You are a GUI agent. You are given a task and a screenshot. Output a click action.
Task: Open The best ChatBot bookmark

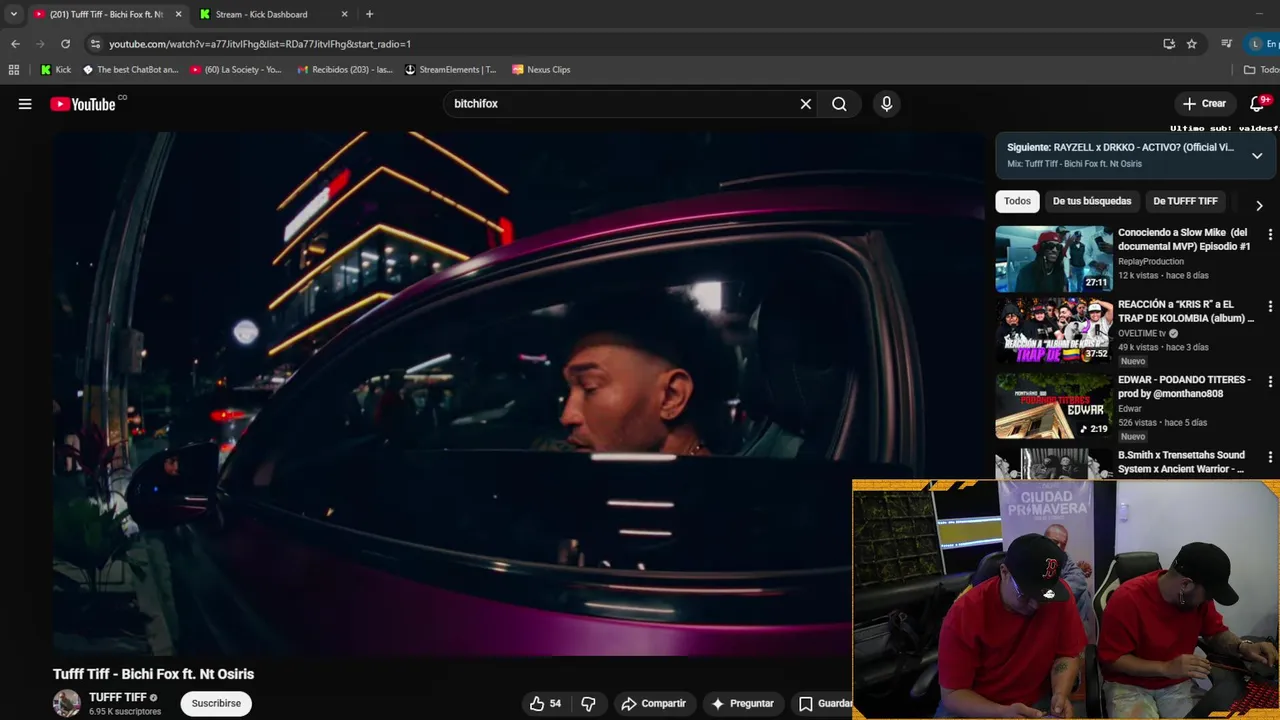pos(131,70)
